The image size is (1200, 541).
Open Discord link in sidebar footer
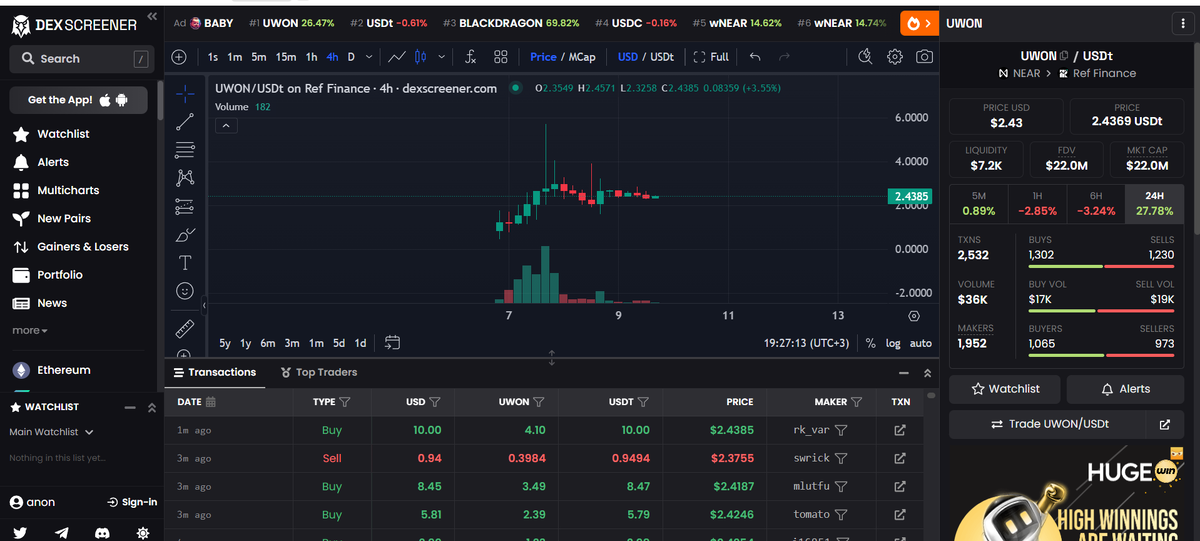102,533
